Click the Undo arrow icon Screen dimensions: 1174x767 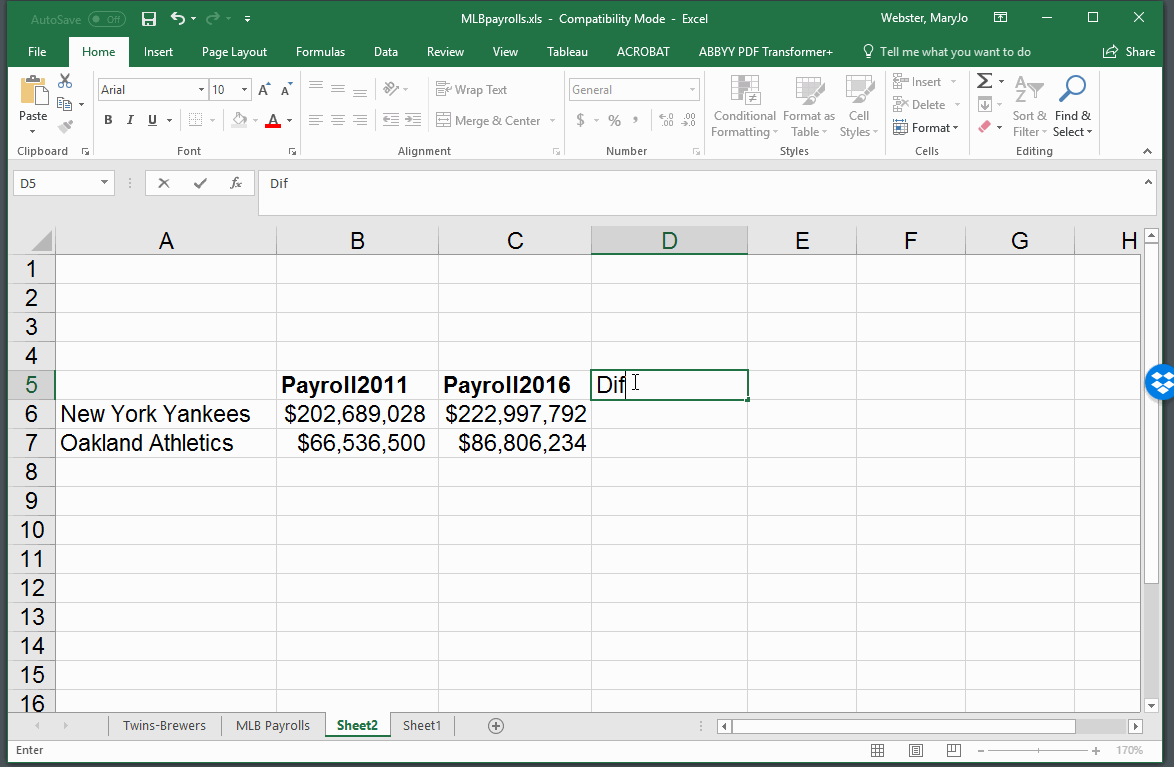click(x=177, y=18)
